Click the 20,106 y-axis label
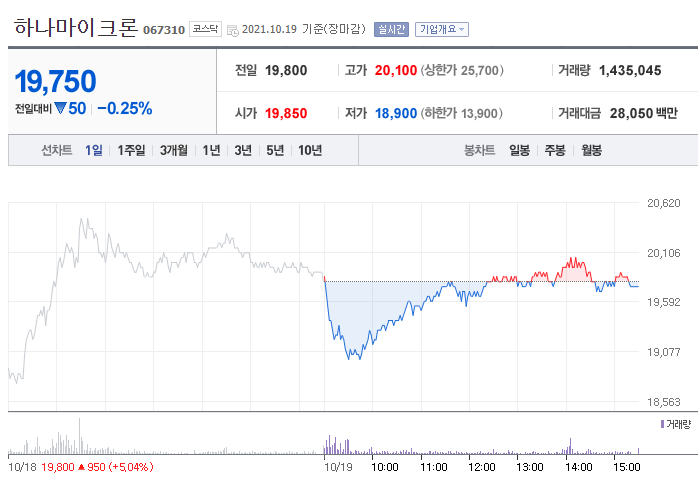698x484 pixels. coord(664,253)
